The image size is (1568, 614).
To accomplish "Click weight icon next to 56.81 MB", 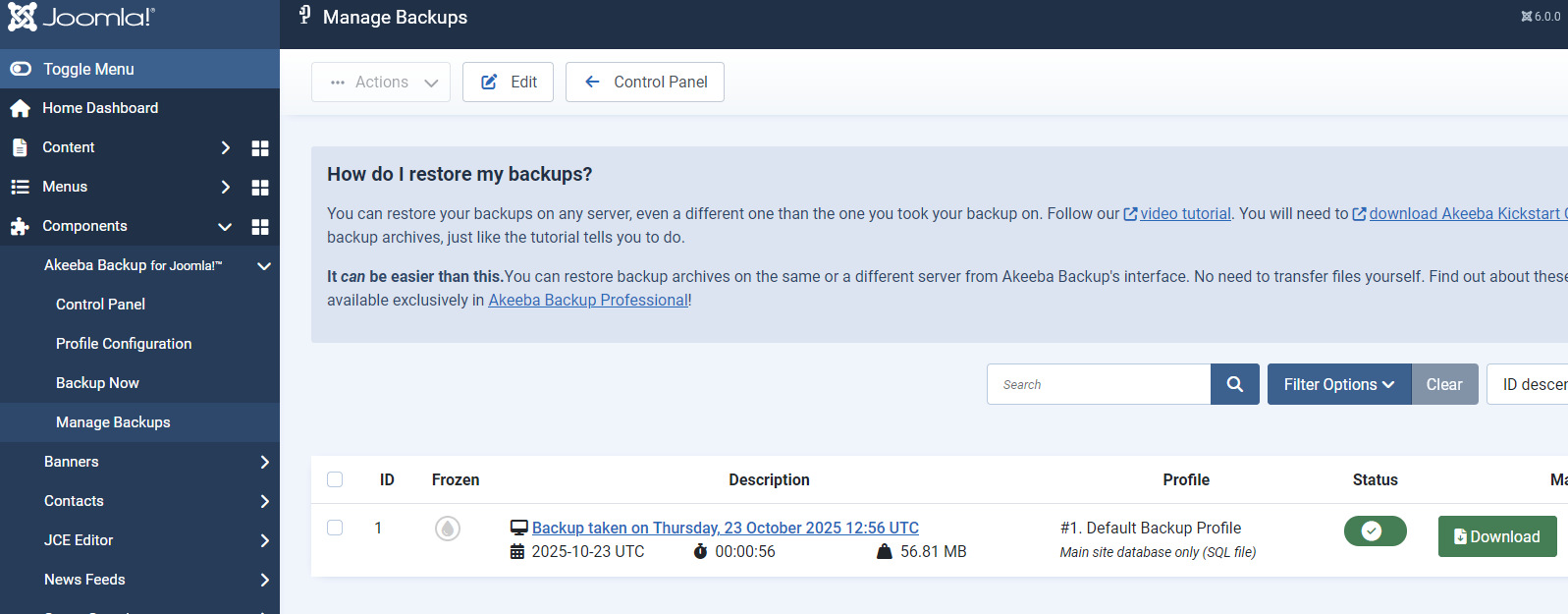I will coord(885,551).
